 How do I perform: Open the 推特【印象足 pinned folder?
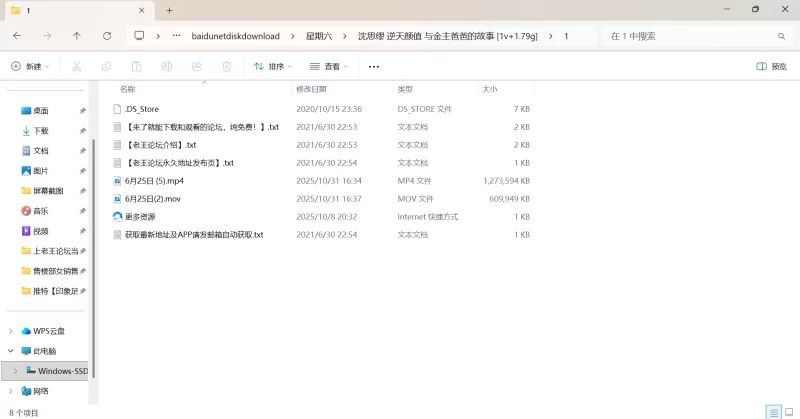(55, 291)
